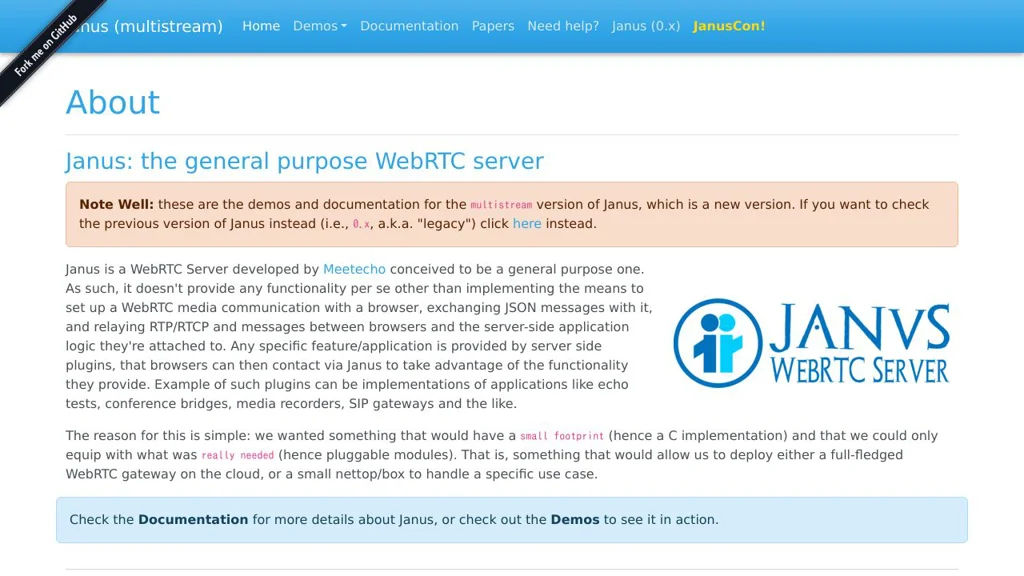Click the 'really needed' code text

[238, 455]
